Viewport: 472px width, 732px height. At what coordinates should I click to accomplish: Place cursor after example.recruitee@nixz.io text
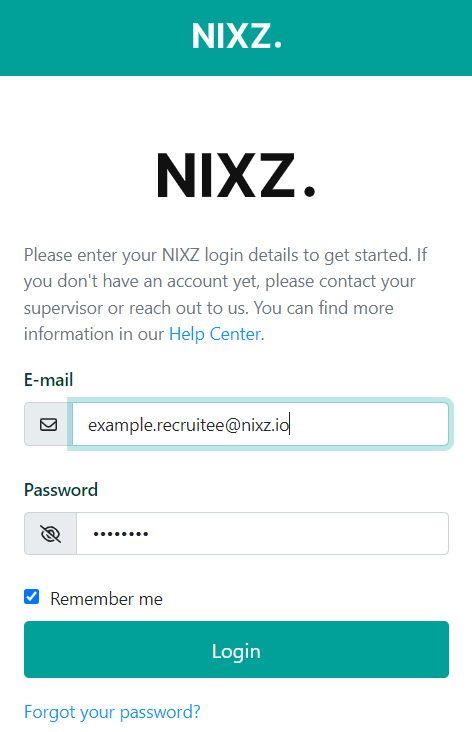(290, 424)
